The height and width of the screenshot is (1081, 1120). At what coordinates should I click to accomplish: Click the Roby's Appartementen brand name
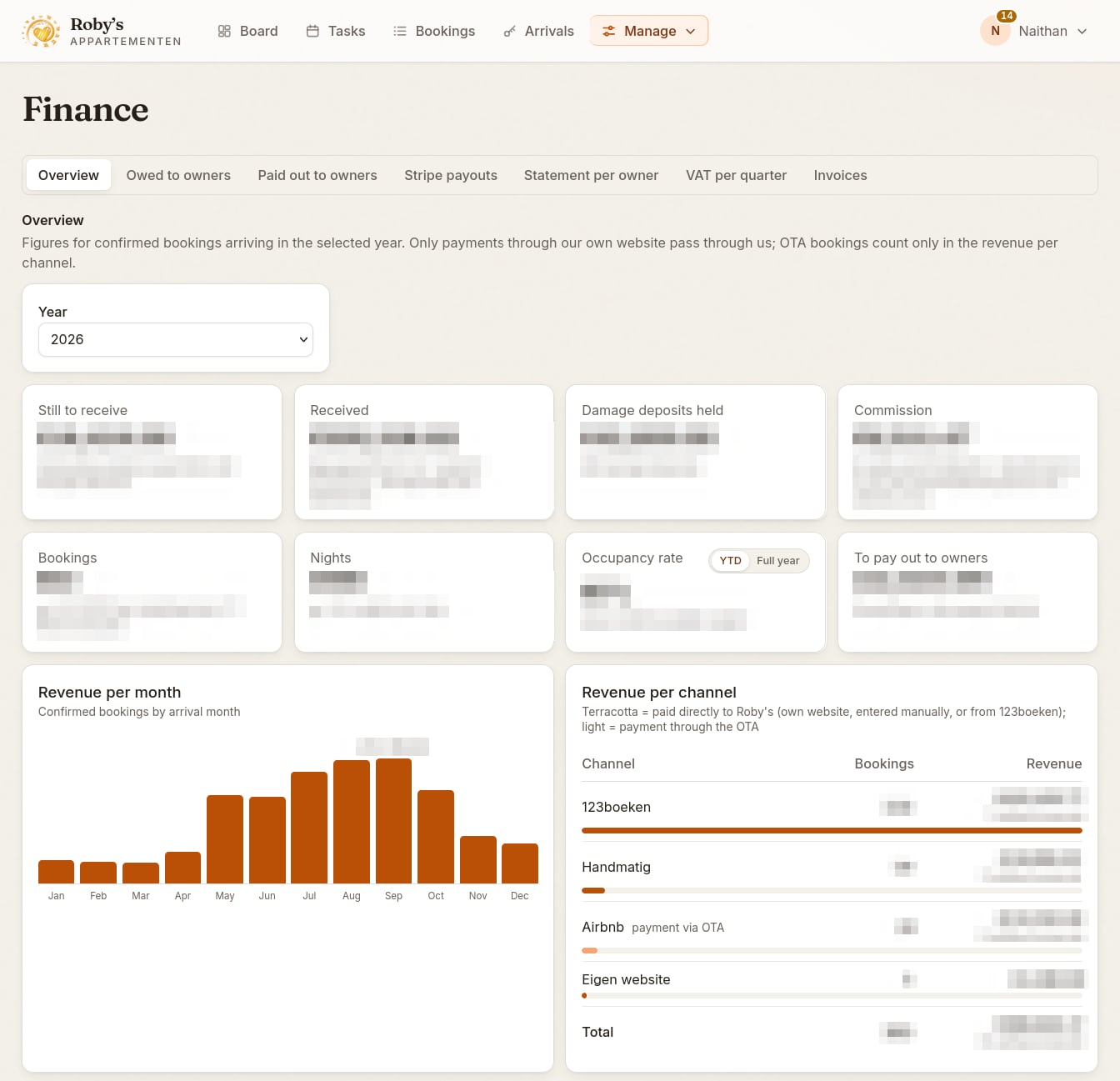click(126, 31)
